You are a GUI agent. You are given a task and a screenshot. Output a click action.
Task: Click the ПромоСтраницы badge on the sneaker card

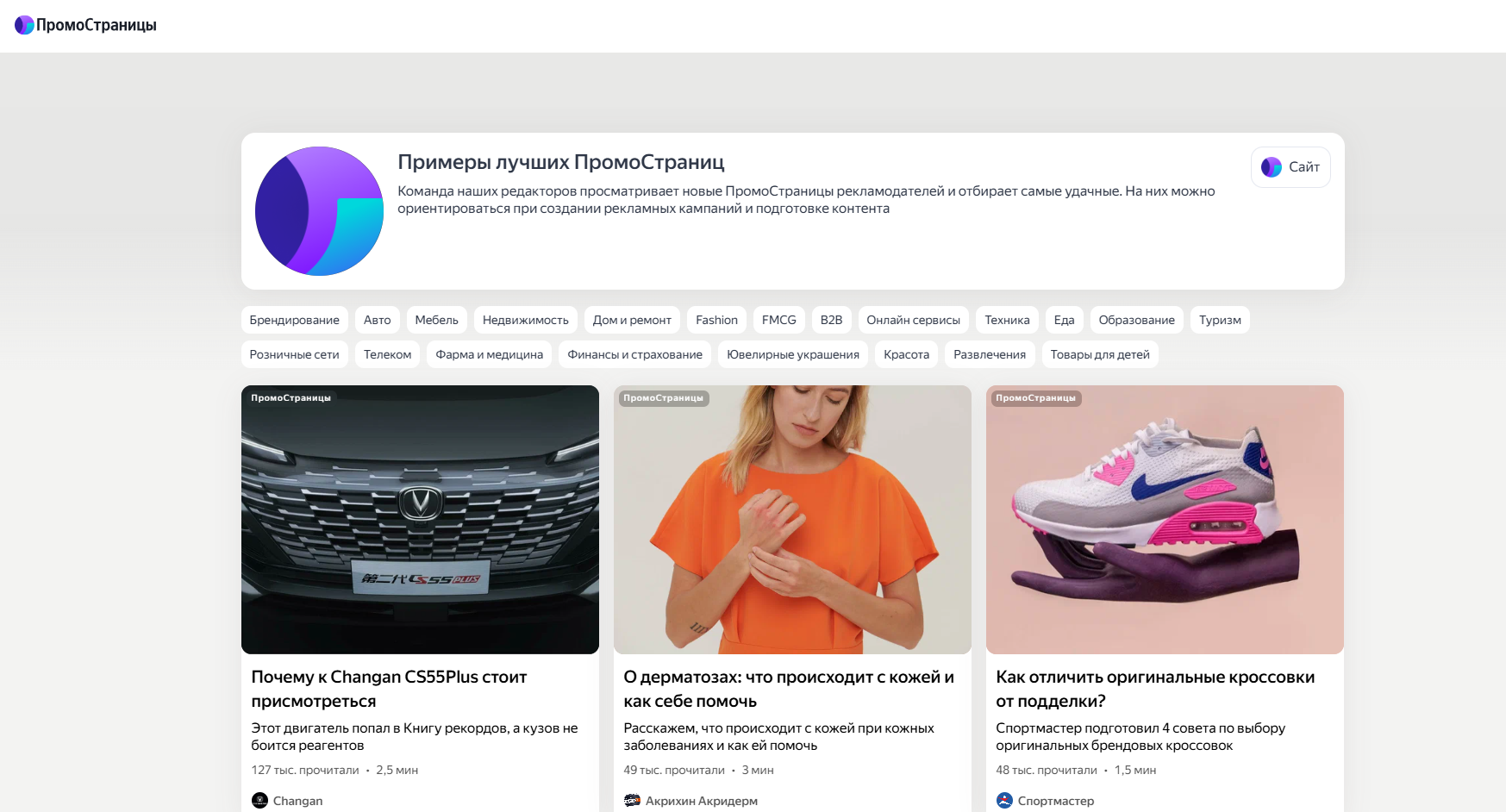pos(1036,398)
